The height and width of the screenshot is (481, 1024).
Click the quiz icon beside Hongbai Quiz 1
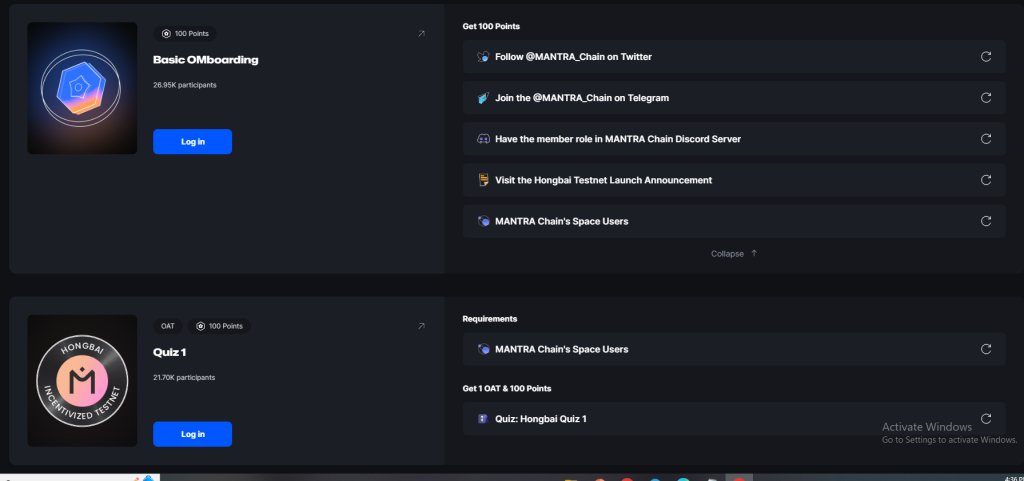click(x=483, y=419)
